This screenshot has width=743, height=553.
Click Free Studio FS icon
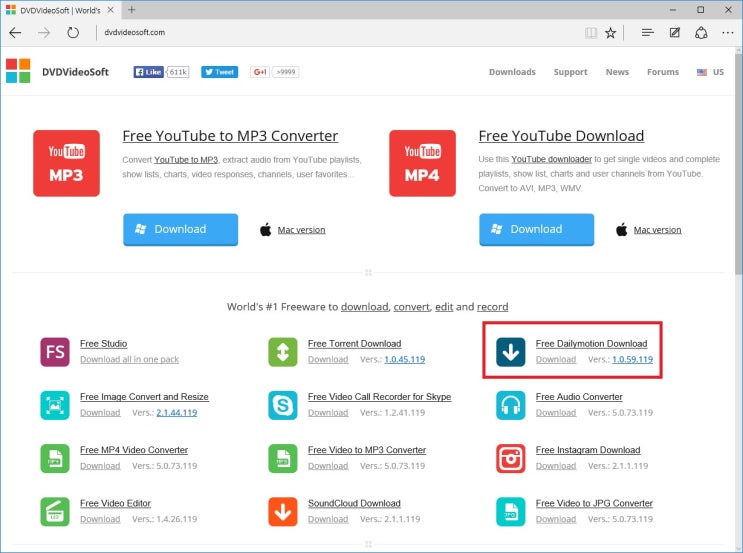pos(55,352)
